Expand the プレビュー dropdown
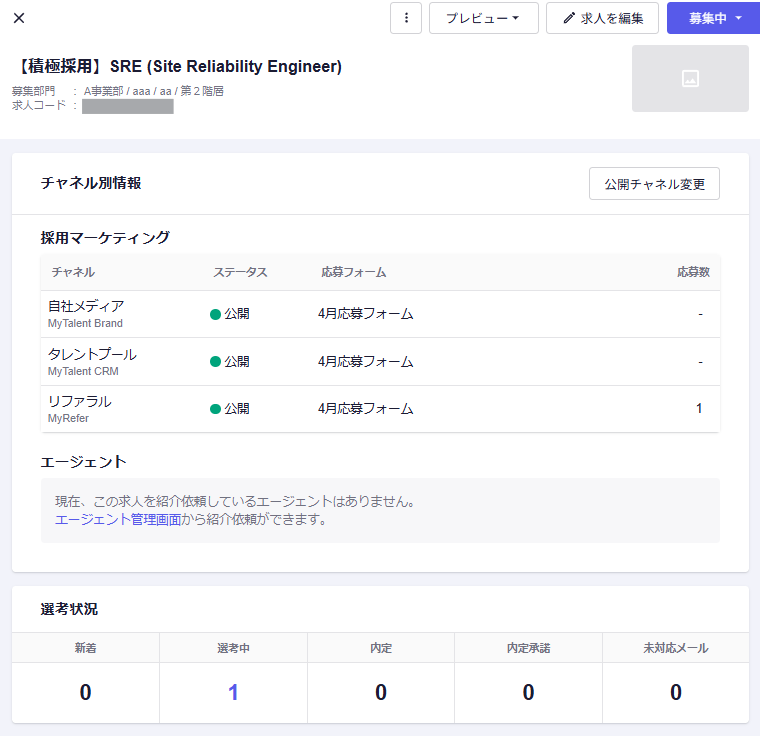The width and height of the screenshot is (760, 736). [483, 18]
